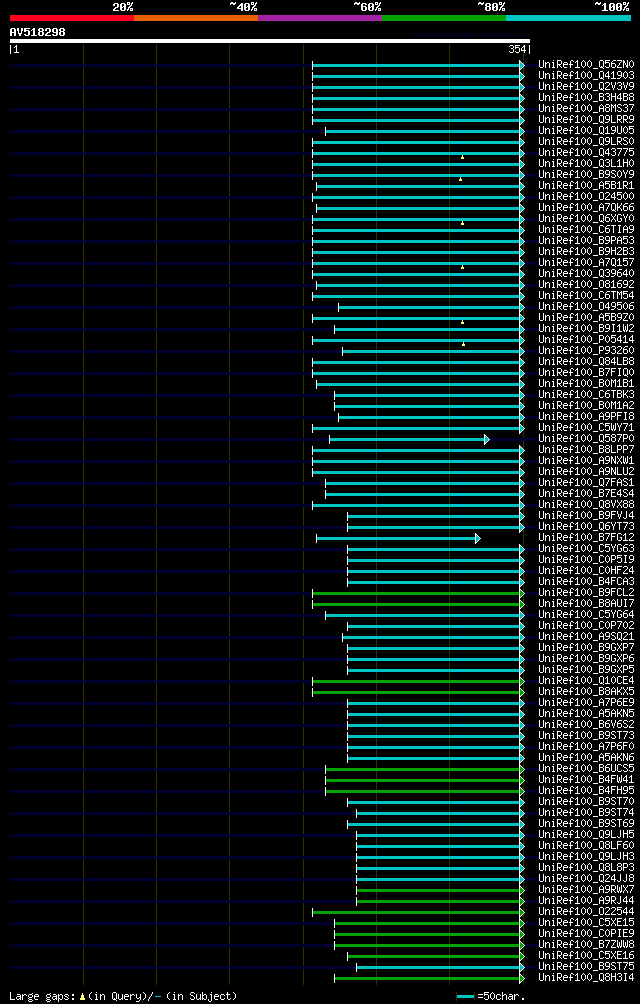Click the arrowhead ending the UniRef100_Q587P0 alignment
The height and width of the screenshot is (1004, 640).
tap(487, 439)
